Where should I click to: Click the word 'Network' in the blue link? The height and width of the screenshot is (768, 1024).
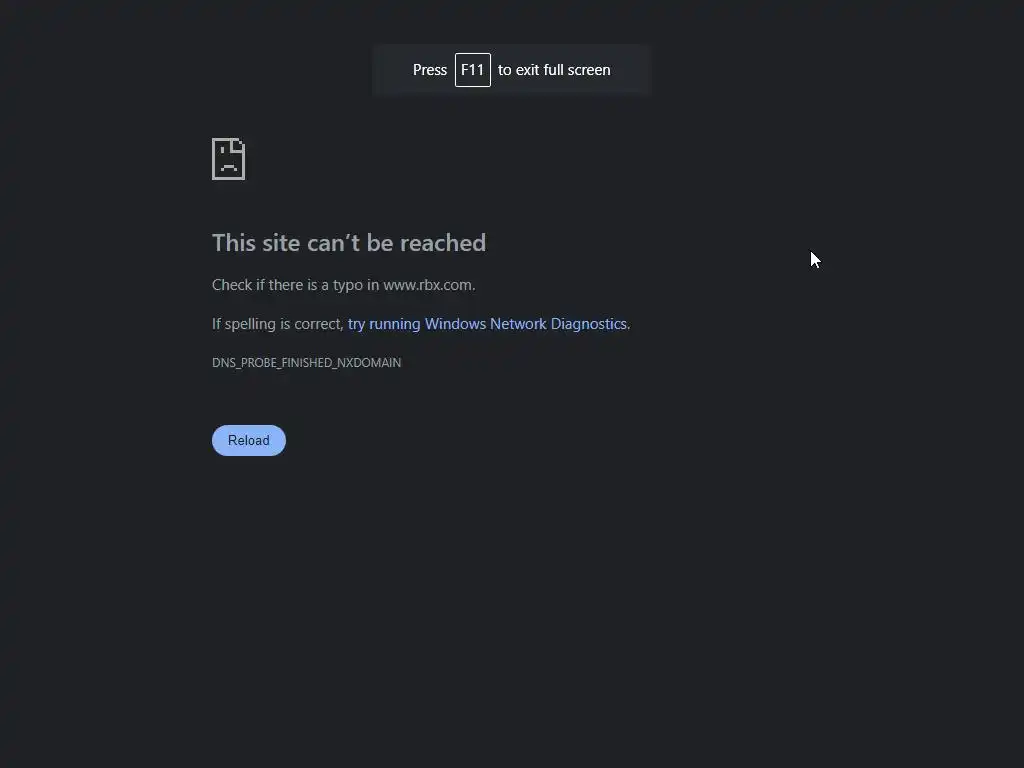coord(518,324)
